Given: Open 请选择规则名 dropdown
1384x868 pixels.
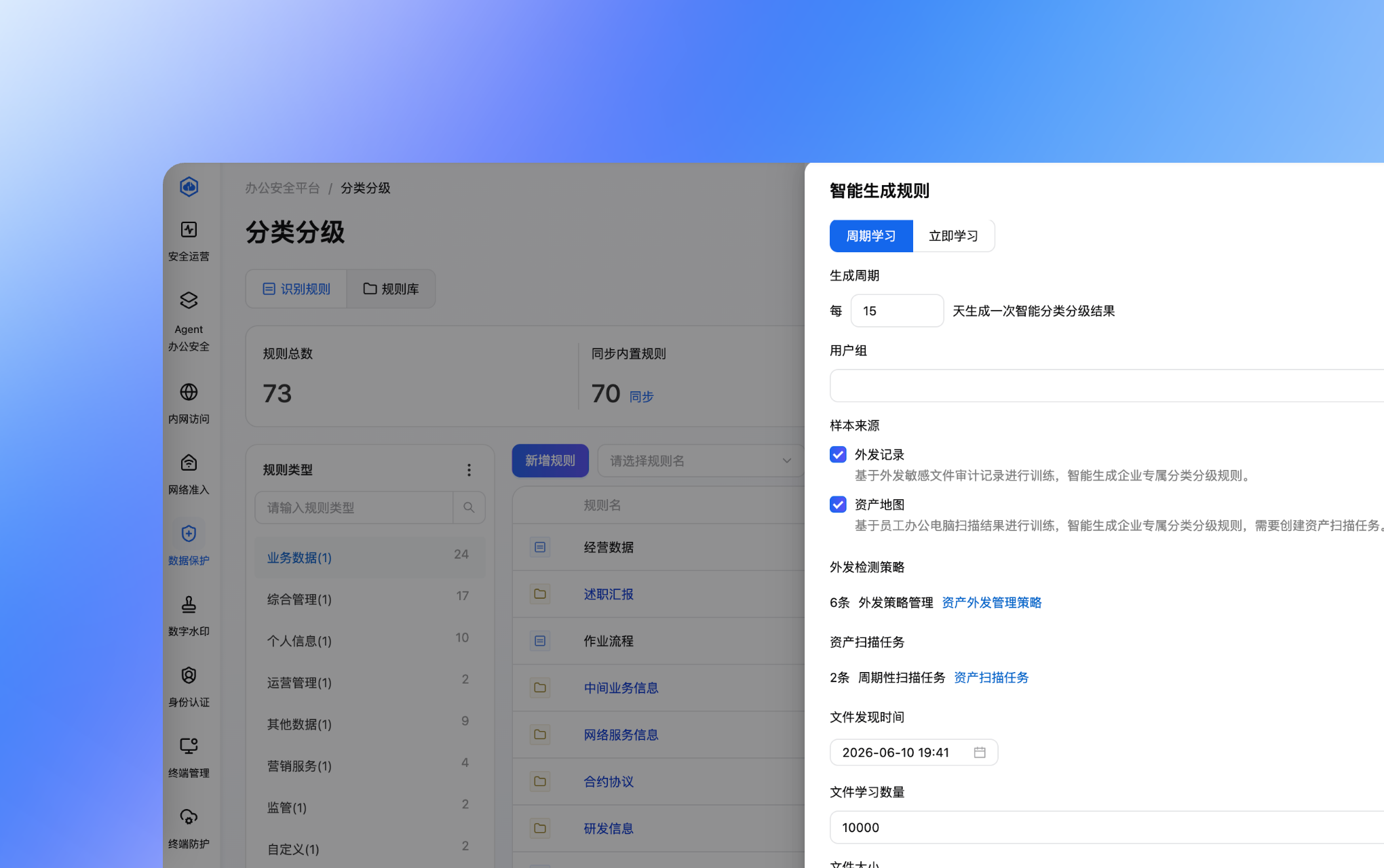Looking at the screenshot, I should coord(700,461).
